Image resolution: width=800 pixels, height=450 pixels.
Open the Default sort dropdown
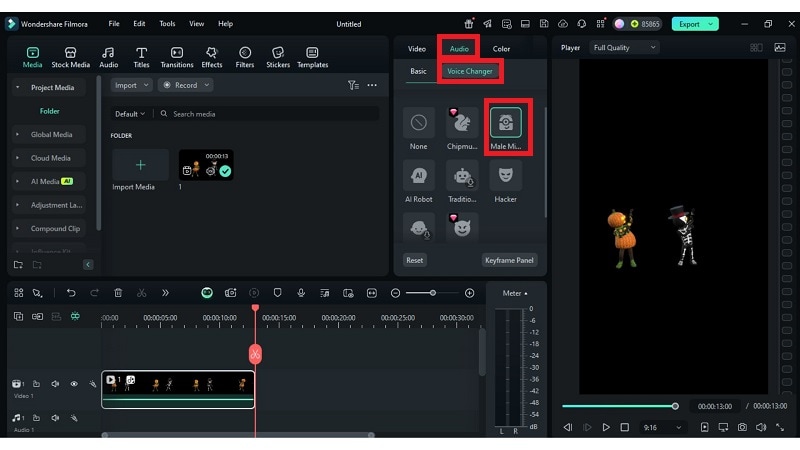click(x=130, y=114)
